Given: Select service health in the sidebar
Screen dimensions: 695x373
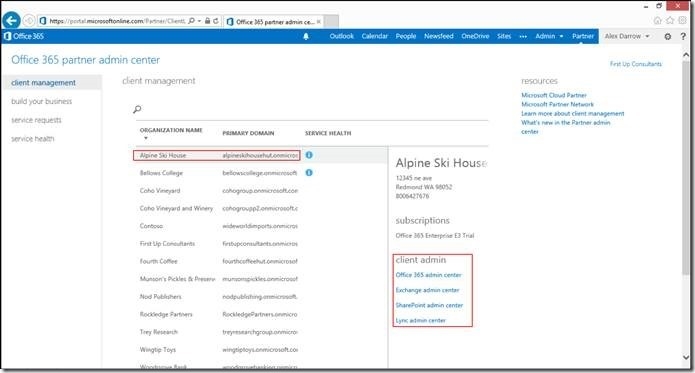Looking at the screenshot, I should [33, 139].
